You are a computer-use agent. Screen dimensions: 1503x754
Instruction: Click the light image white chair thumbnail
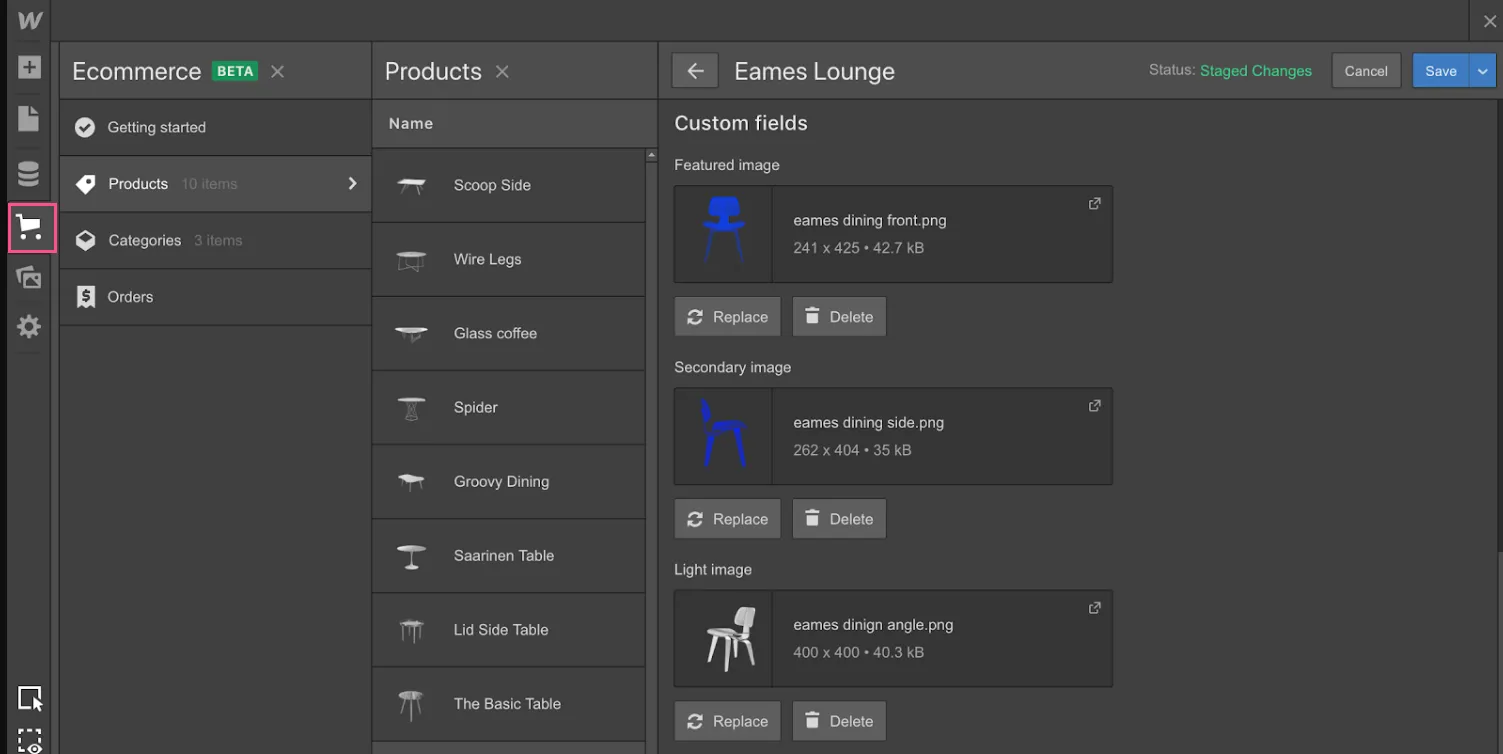pos(723,638)
